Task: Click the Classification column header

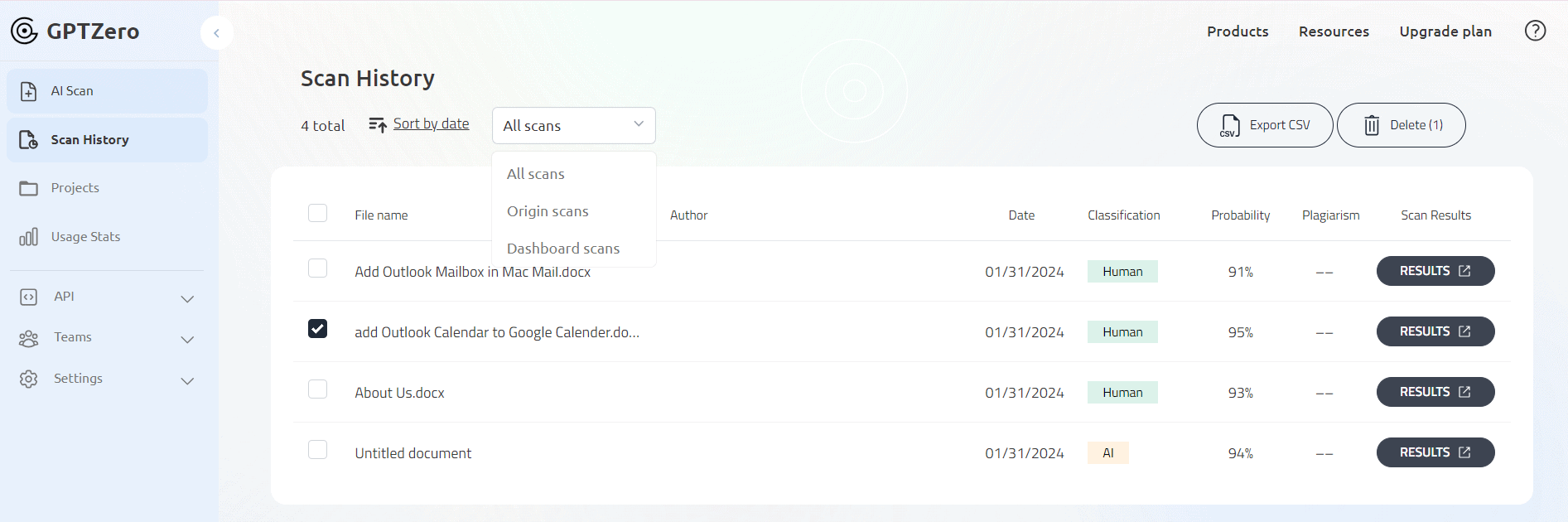Action: point(1124,215)
